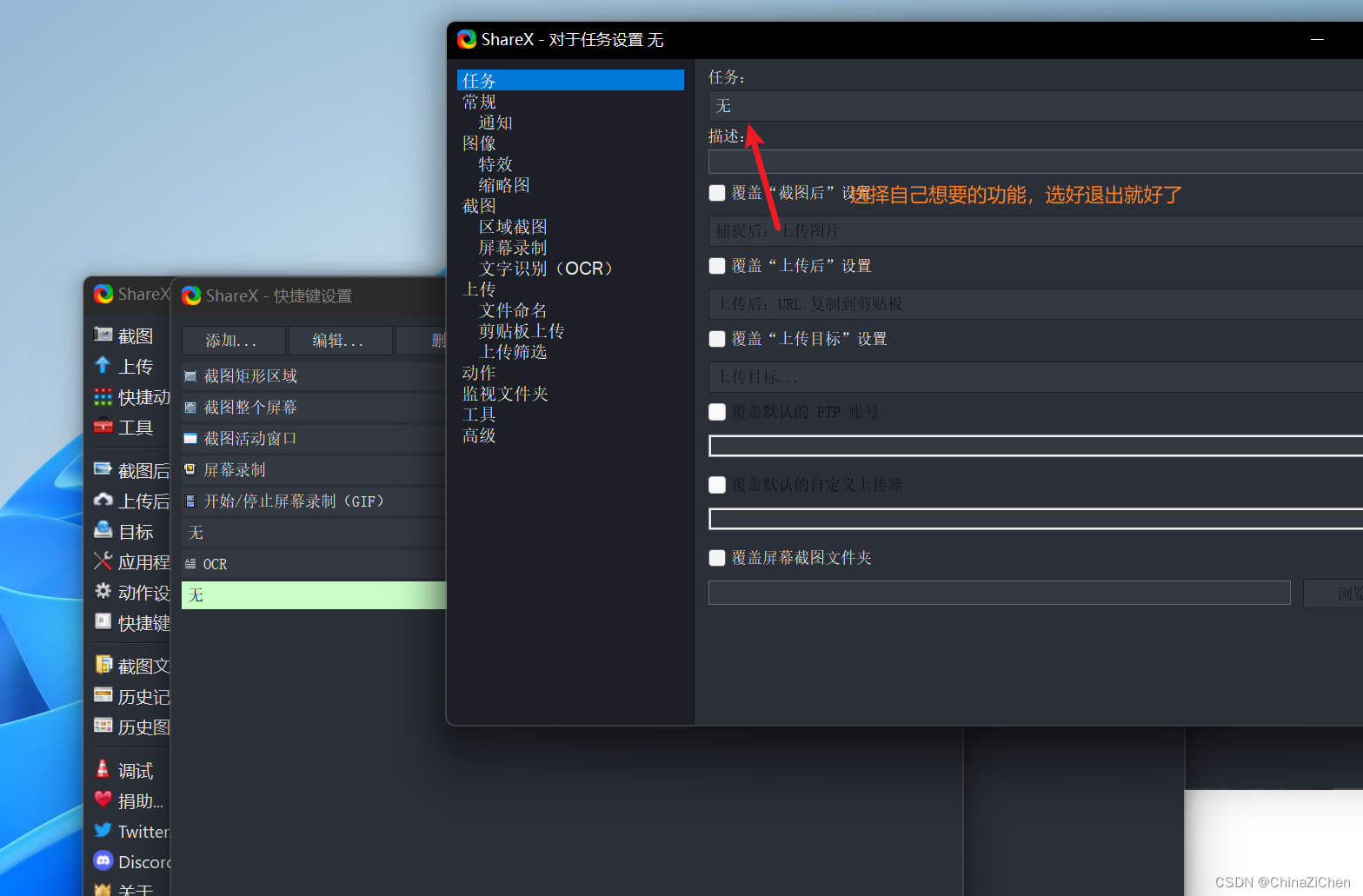This screenshot has height=896, width=1363.
Task: Click the 工具 red toolbox icon
Action: click(x=103, y=426)
